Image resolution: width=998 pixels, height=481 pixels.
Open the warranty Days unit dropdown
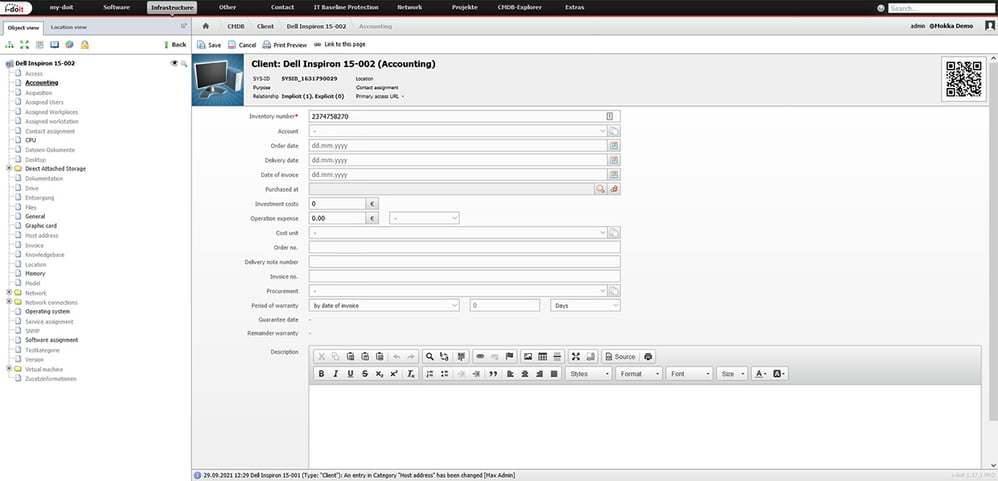pos(586,305)
